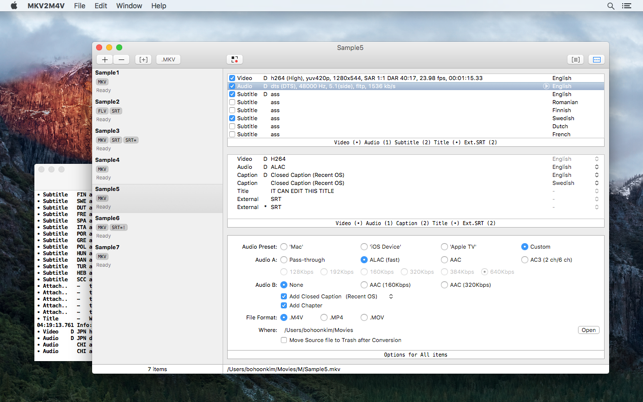Click the start conversion icon in the toolbar
The image size is (643, 402).
pos(235,59)
